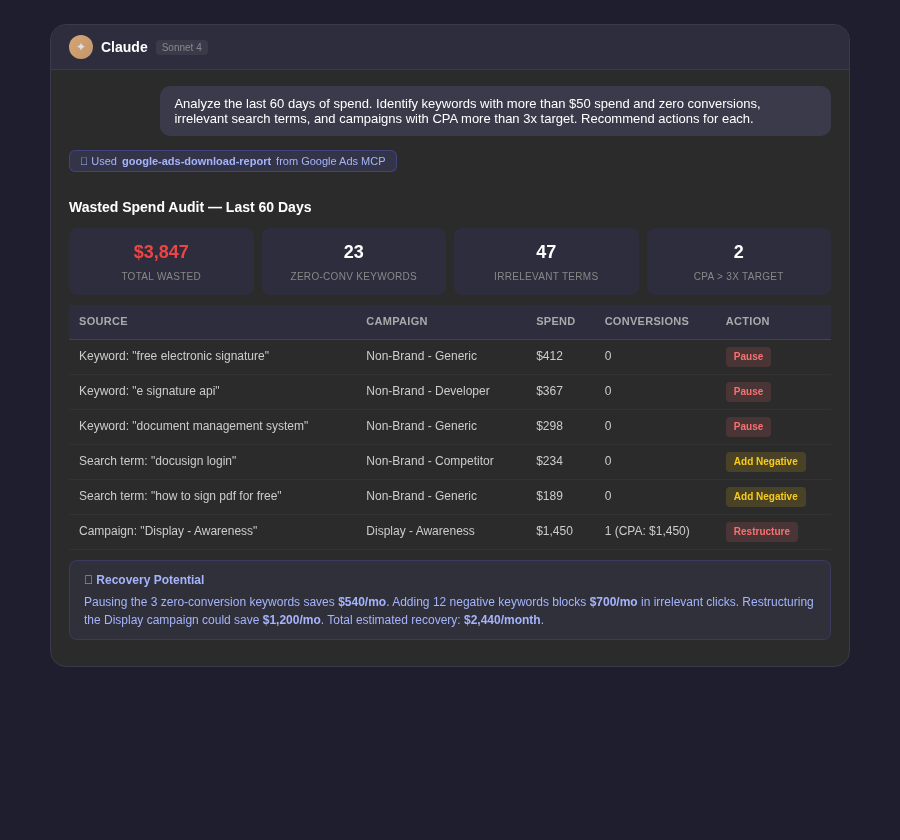
Task: Pause the "document management system" keyword
Action: (748, 426)
